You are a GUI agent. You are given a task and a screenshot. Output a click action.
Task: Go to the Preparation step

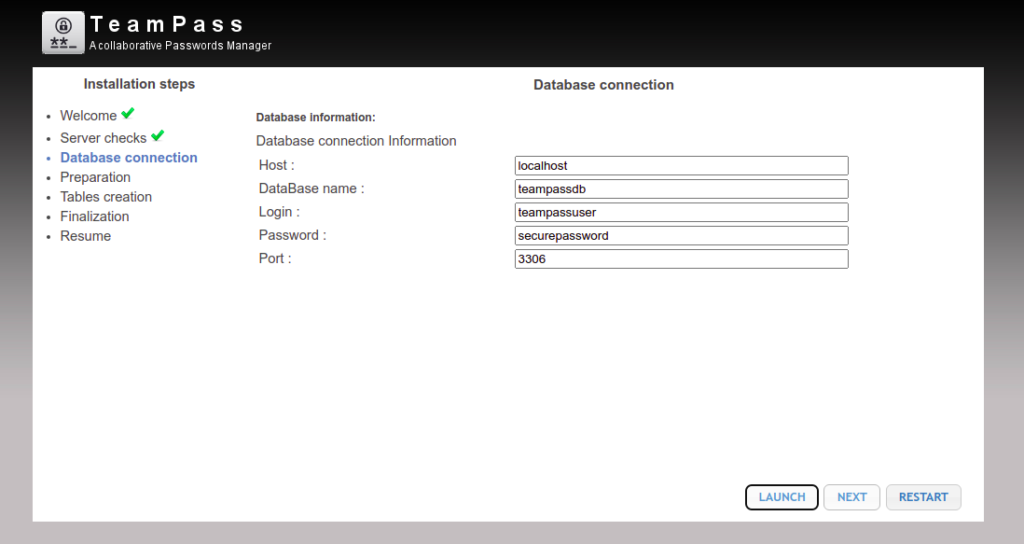[x=95, y=177]
